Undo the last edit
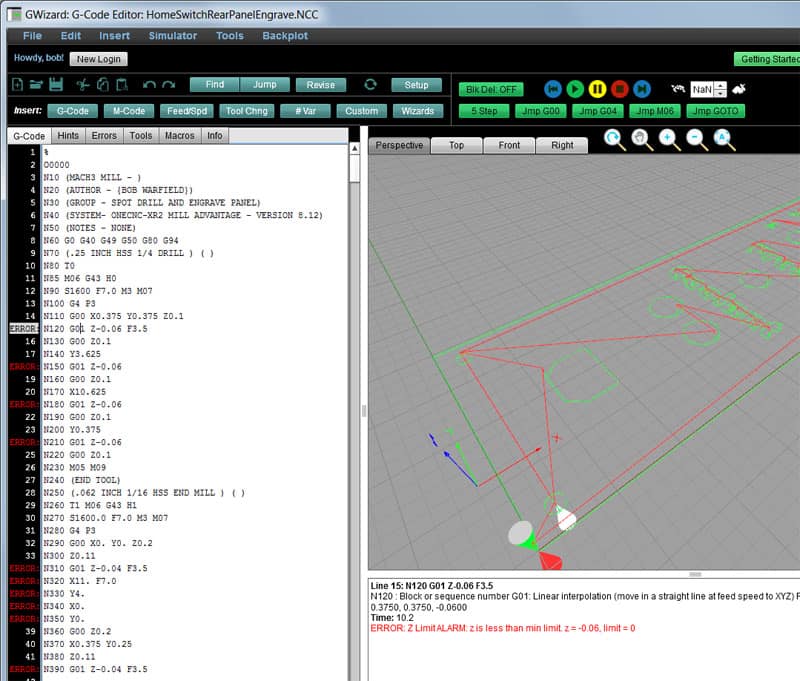The height and width of the screenshot is (681, 800). point(148,84)
